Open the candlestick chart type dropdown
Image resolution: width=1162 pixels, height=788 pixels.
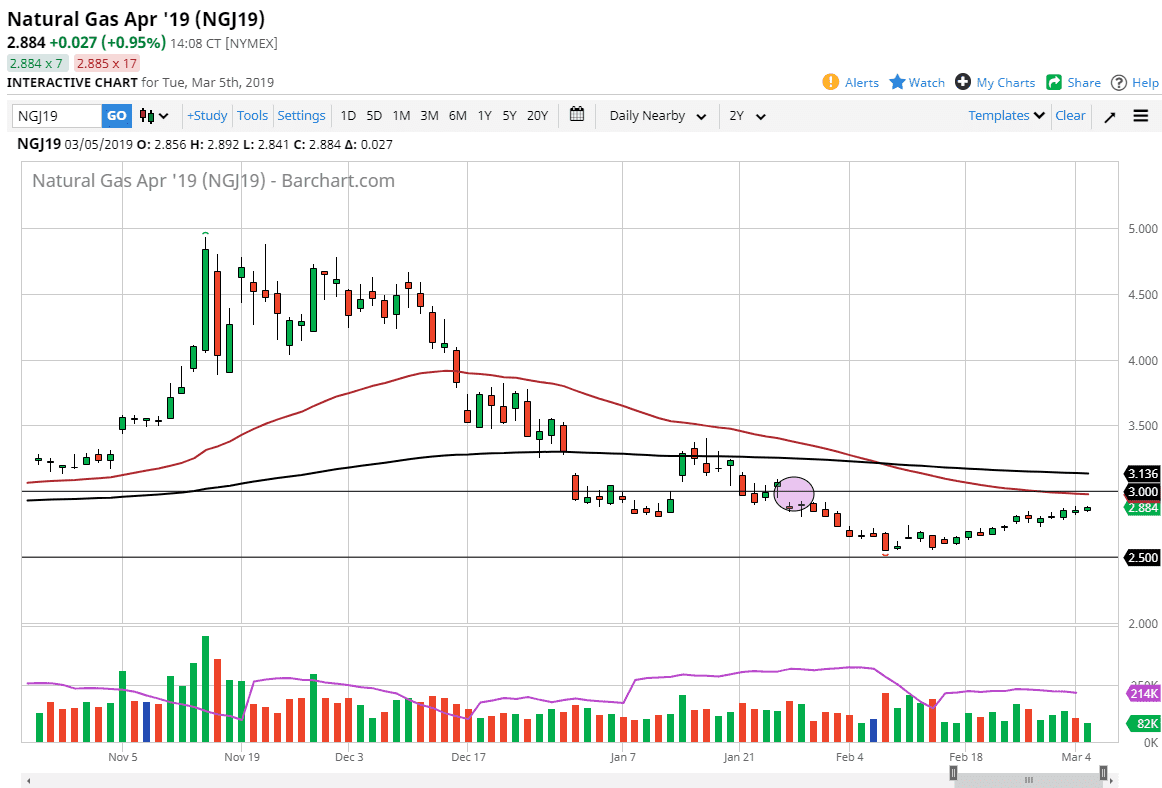tap(154, 116)
